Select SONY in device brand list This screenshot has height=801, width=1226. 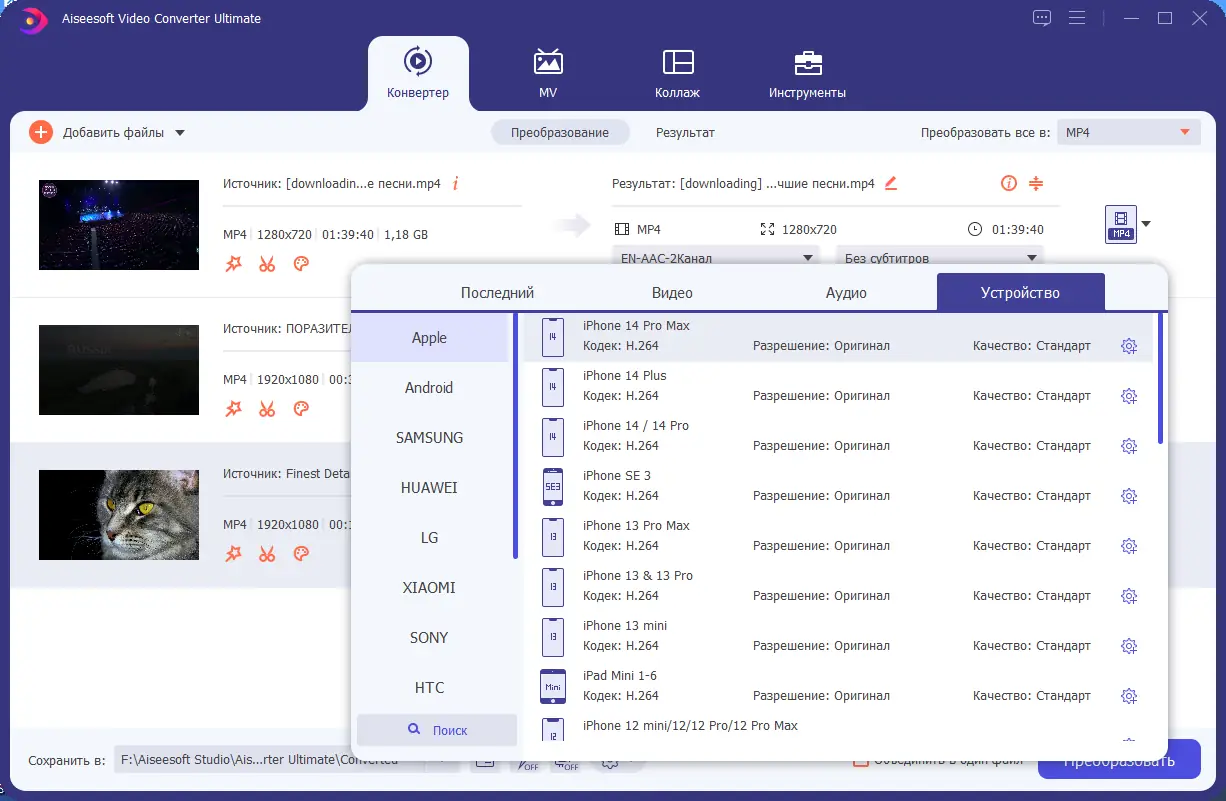(x=430, y=638)
